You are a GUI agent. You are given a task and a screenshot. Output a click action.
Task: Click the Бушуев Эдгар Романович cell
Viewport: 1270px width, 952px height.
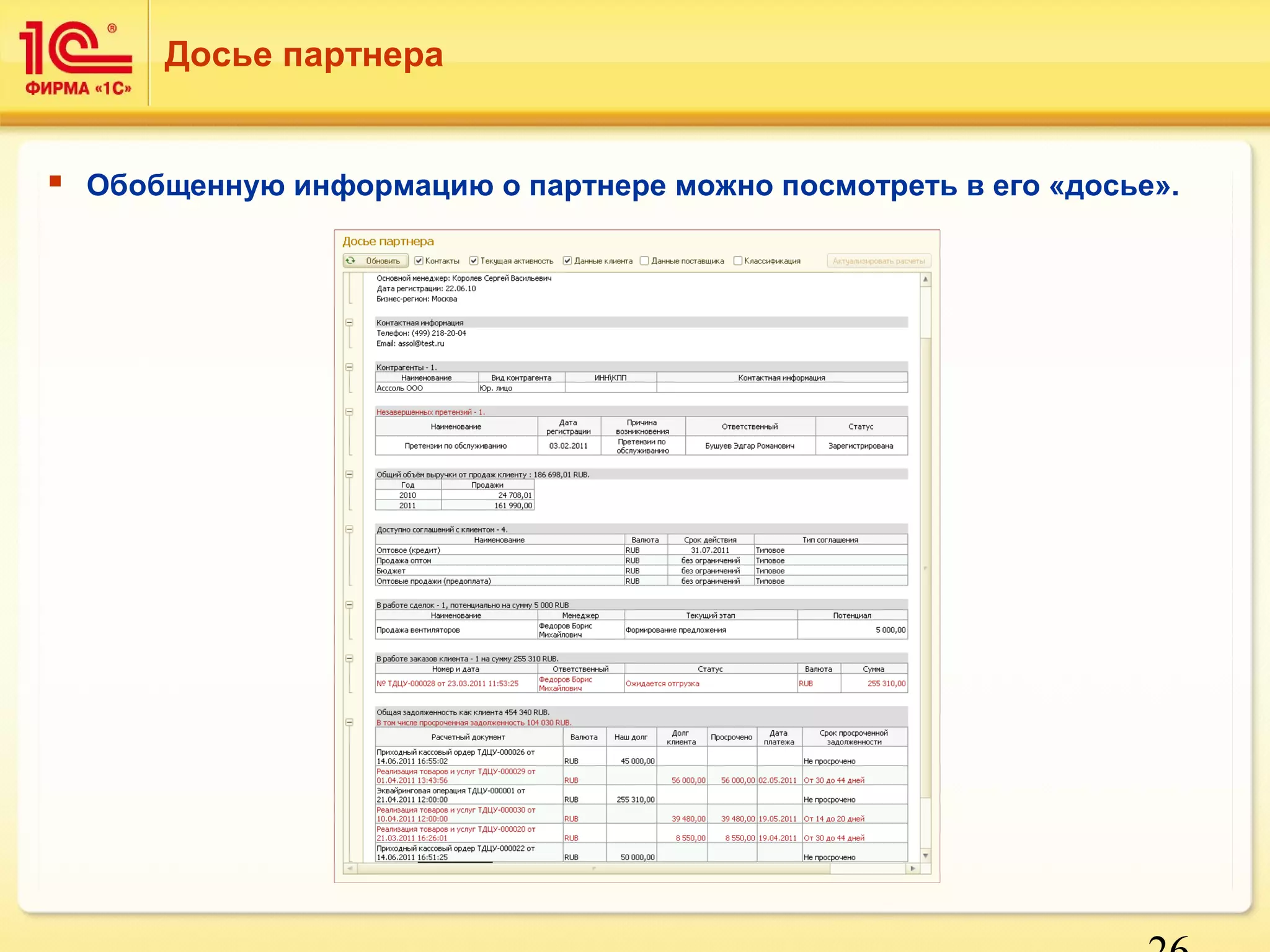coord(750,446)
